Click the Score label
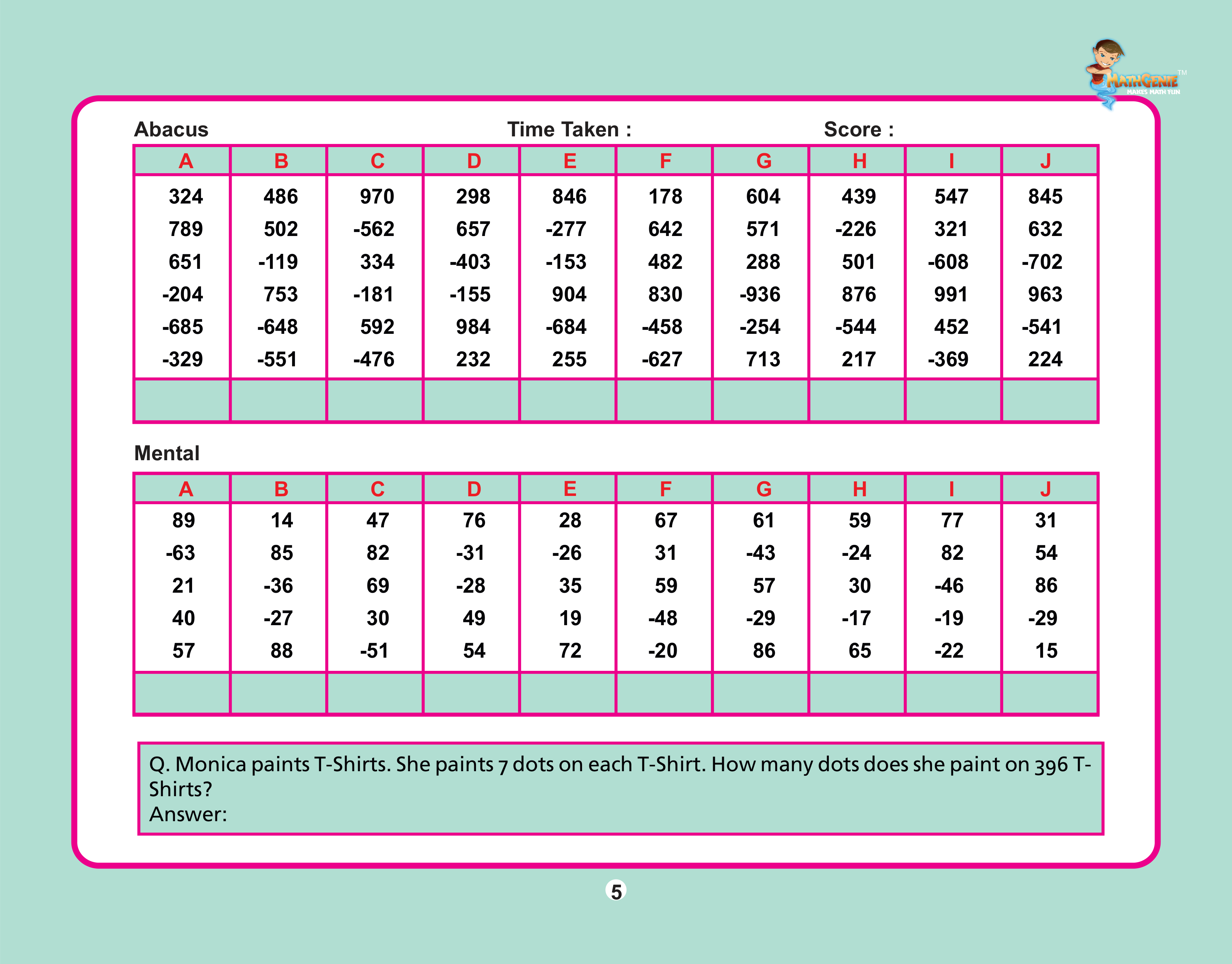The width and height of the screenshot is (1232, 964). tap(858, 130)
